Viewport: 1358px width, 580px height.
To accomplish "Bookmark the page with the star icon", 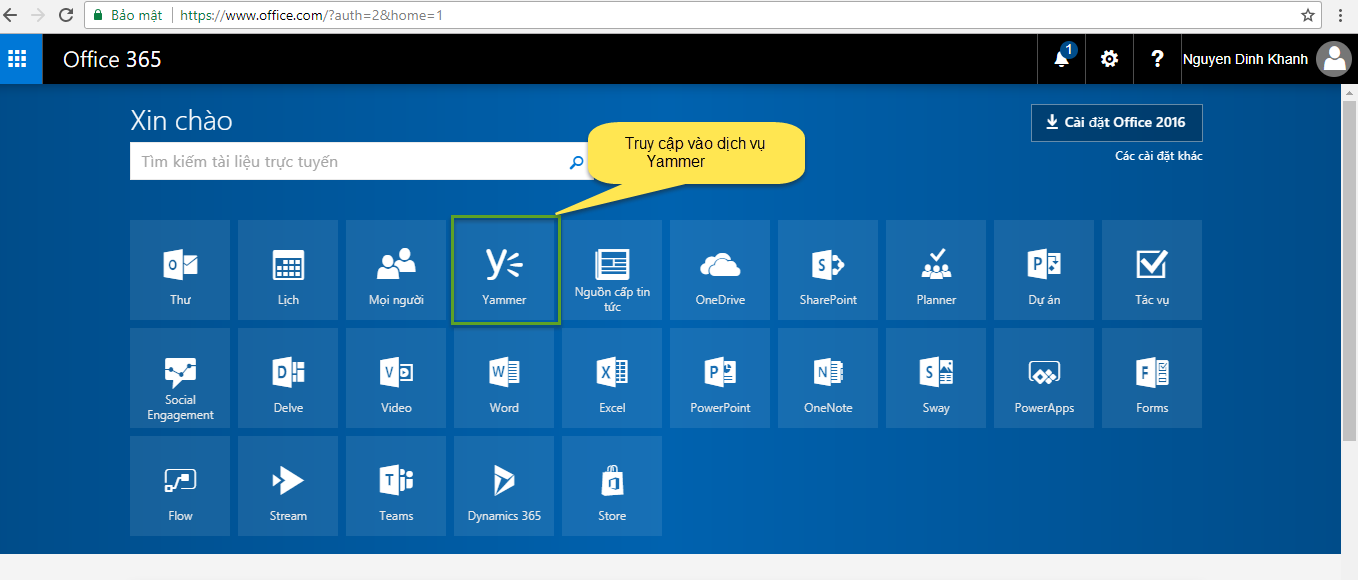I will [1307, 15].
